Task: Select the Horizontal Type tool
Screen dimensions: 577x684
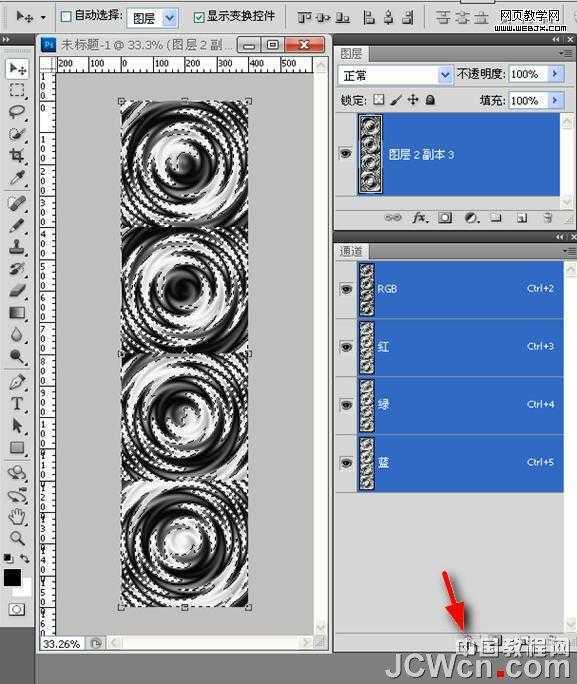Action: coord(17,404)
